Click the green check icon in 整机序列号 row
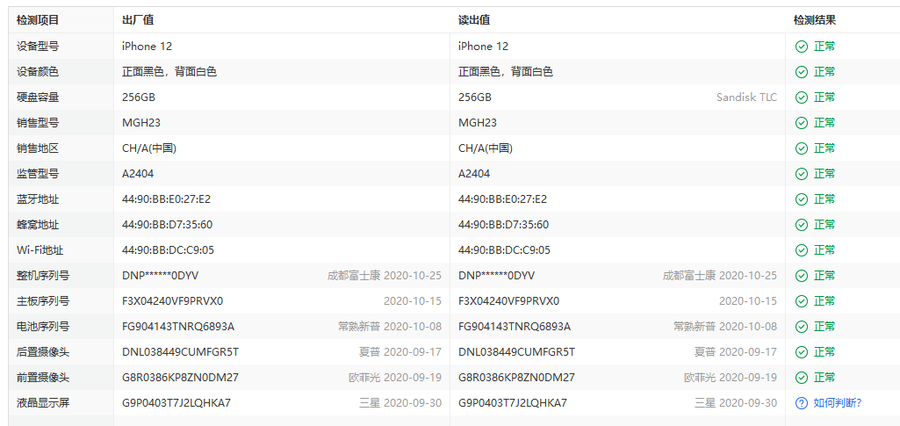The height and width of the screenshot is (426, 900). pos(801,276)
